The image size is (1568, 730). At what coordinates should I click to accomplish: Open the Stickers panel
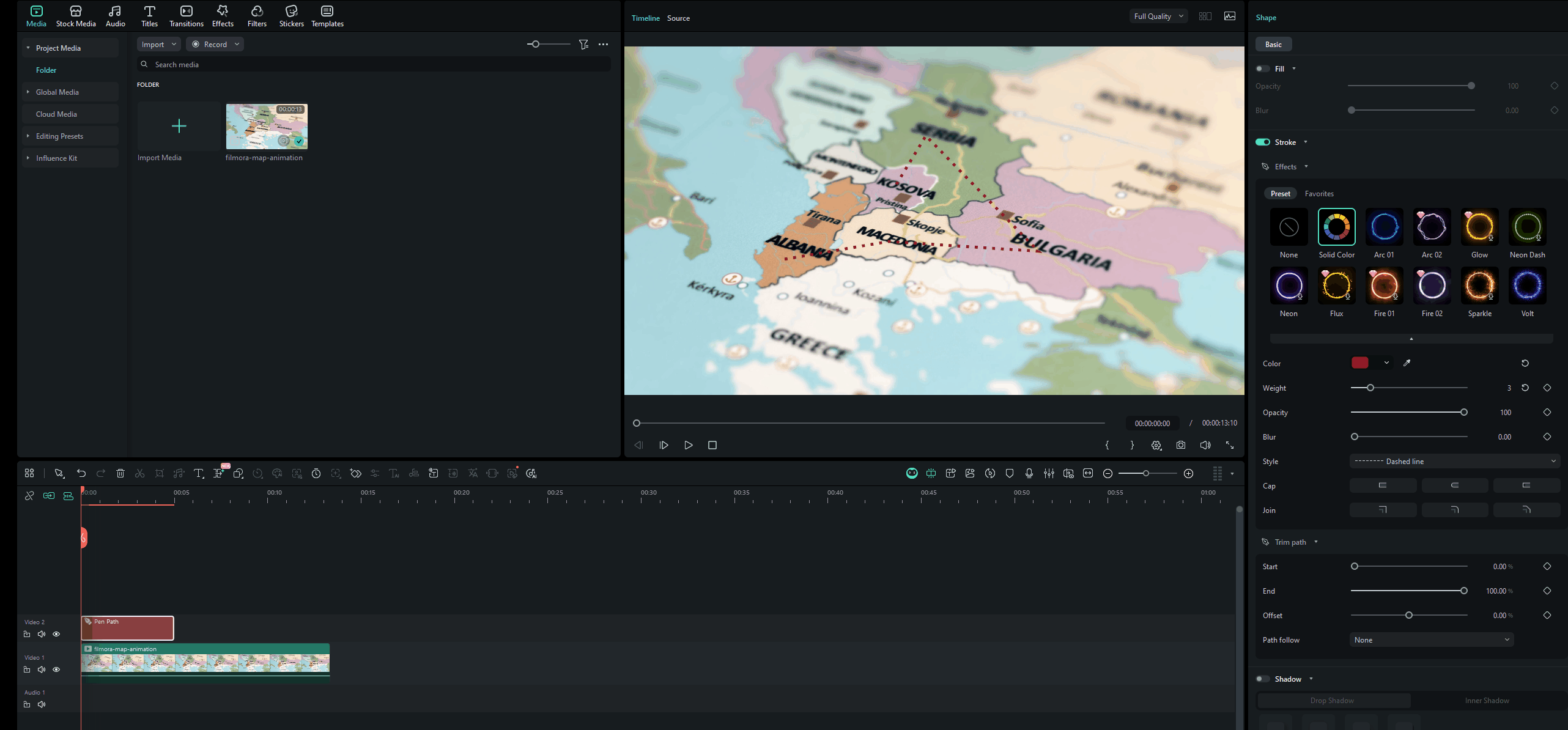click(291, 16)
